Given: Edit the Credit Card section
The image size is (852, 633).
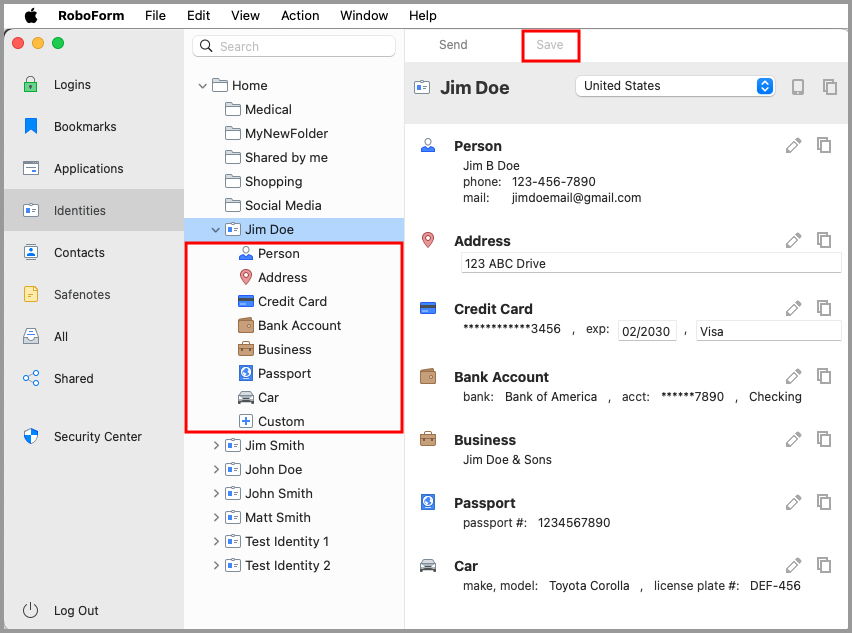Looking at the screenshot, I should [793, 309].
